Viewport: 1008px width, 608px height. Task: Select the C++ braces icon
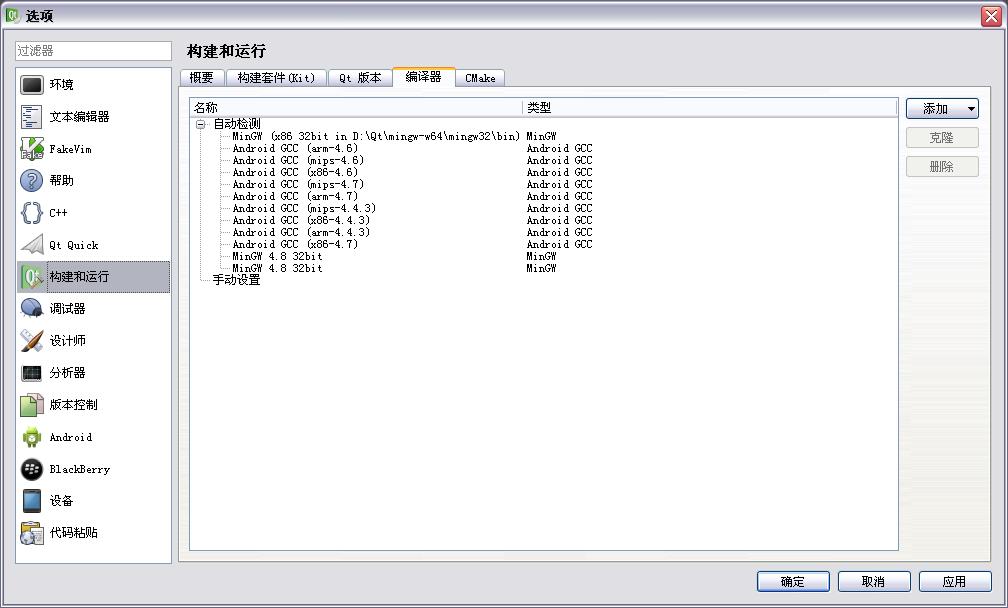pos(32,213)
